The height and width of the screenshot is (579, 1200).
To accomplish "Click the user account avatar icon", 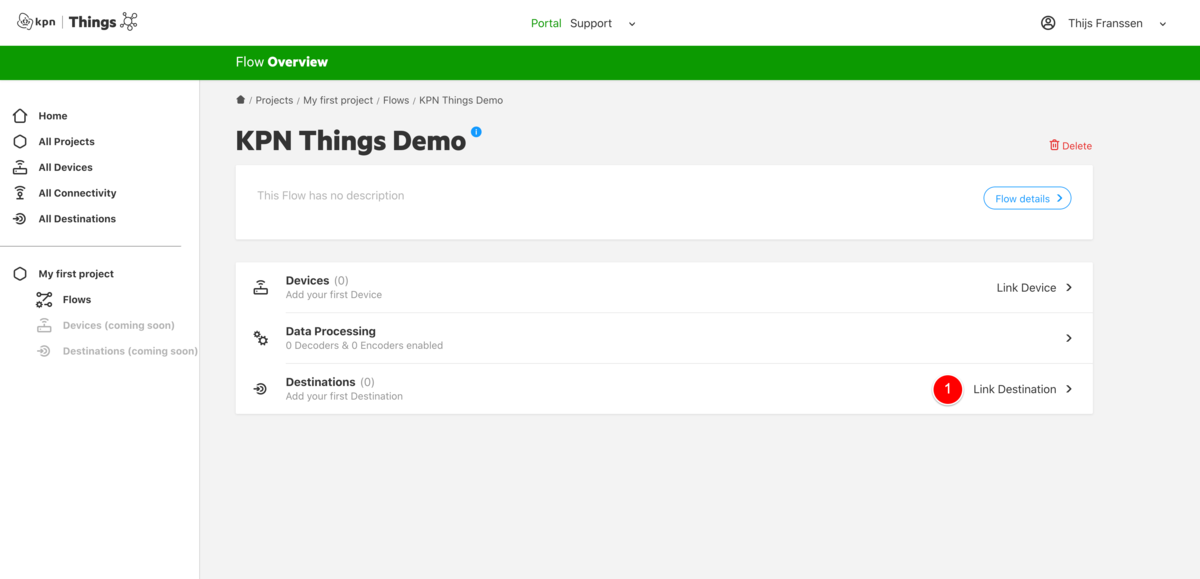I will (1048, 23).
